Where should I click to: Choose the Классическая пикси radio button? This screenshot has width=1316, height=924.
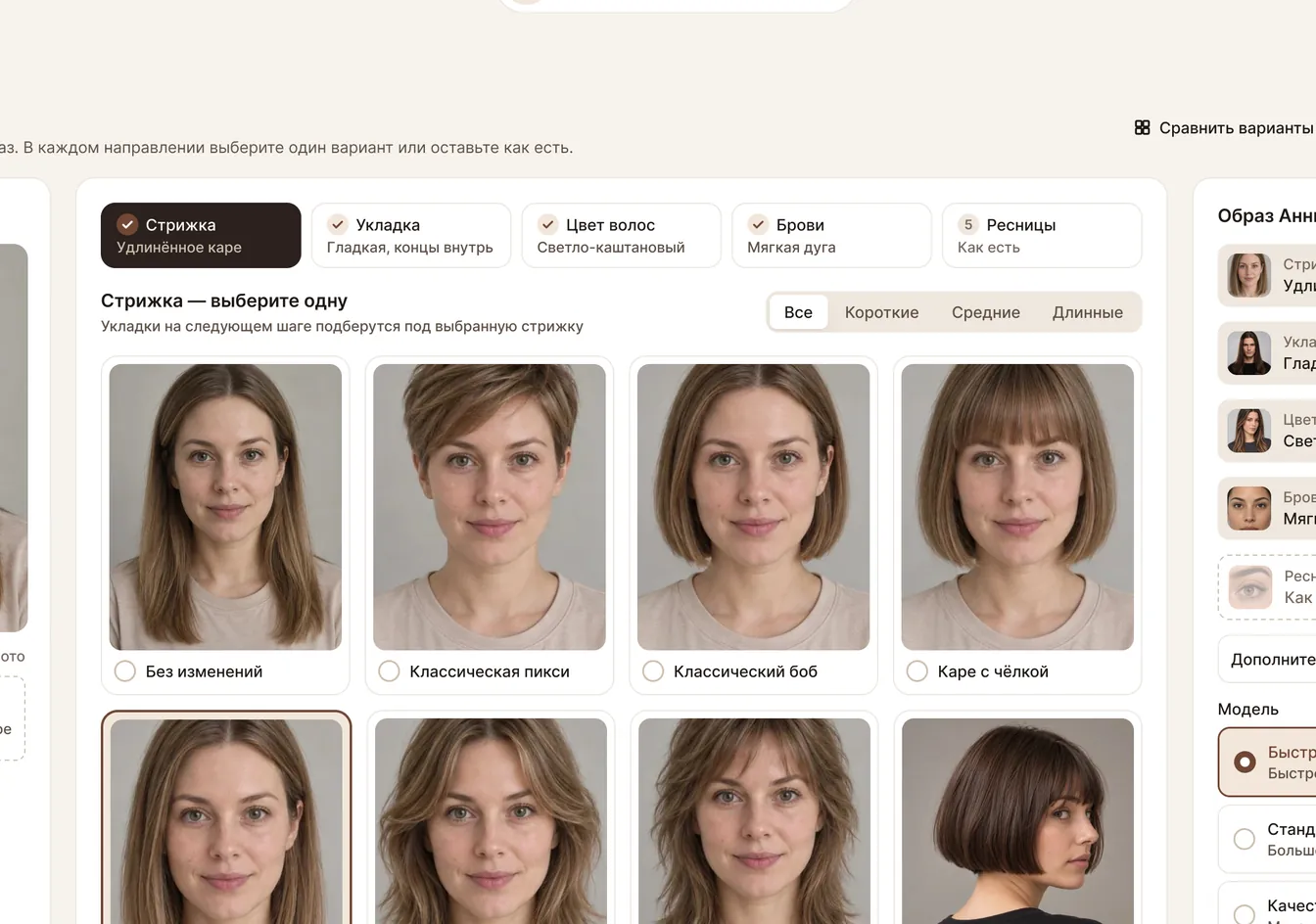click(389, 671)
